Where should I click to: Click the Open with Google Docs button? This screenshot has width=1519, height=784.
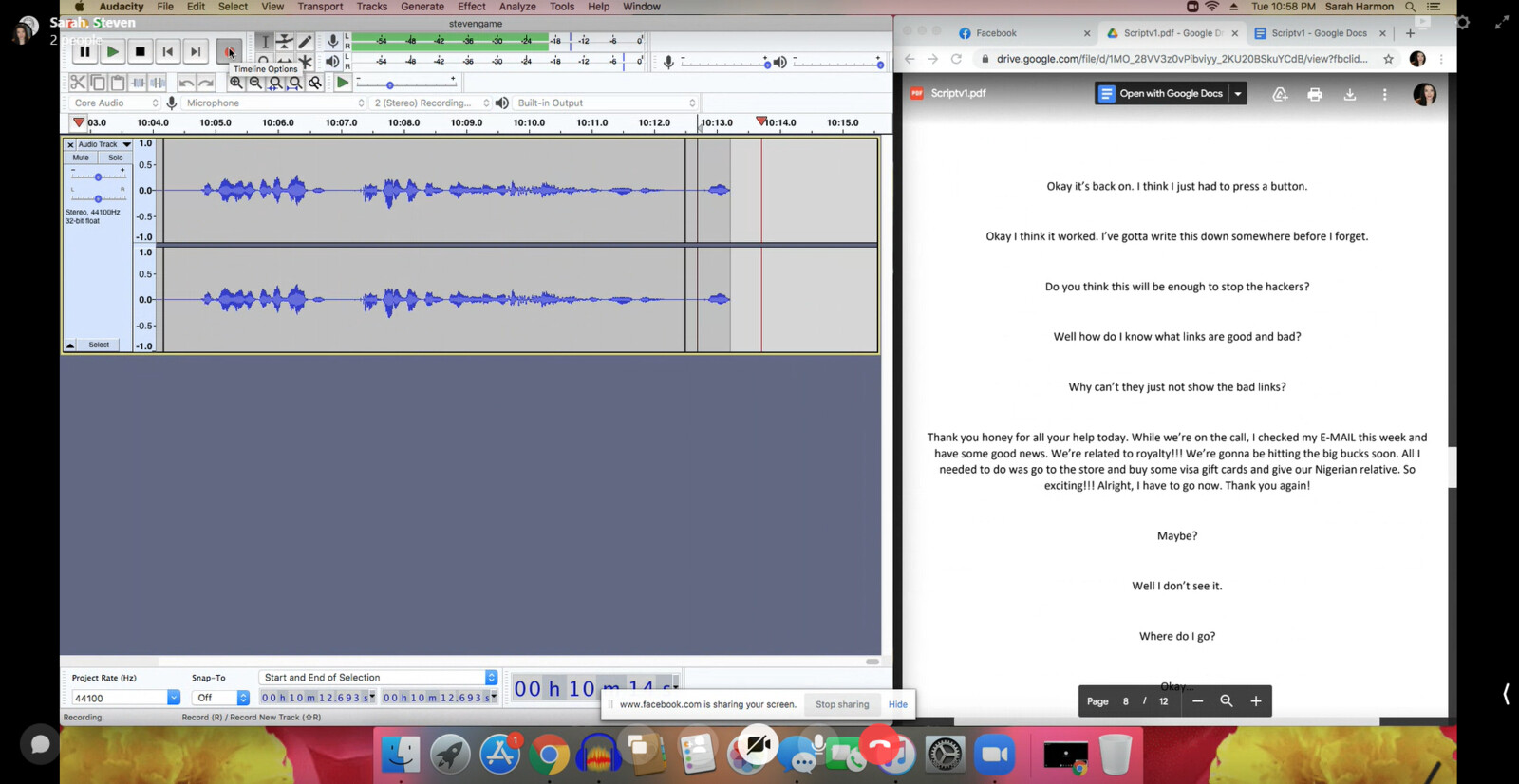click(x=1161, y=93)
